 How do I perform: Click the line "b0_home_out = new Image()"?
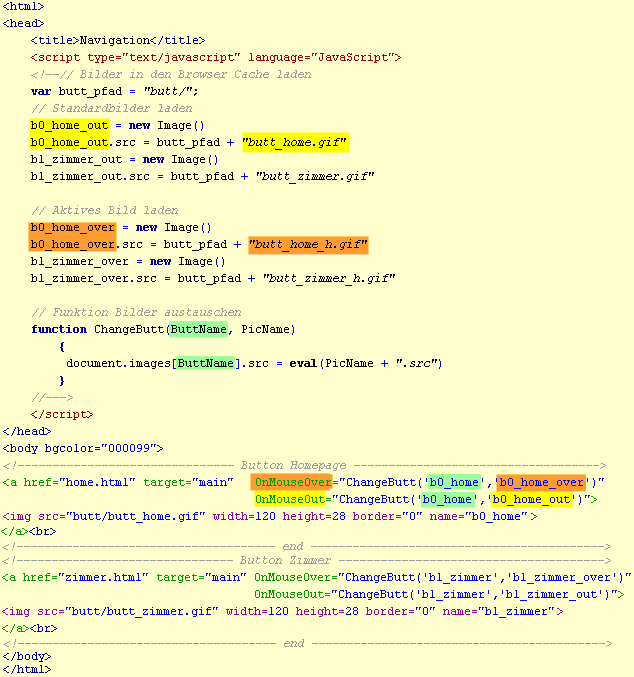(x=117, y=126)
